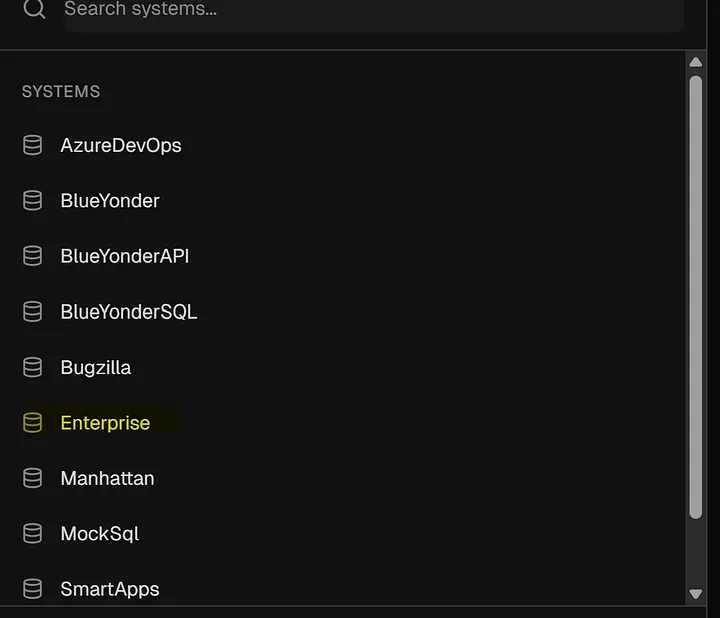Choose BlueYonderAPI from the systems list
720x618 pixels.
click(125, 256)
